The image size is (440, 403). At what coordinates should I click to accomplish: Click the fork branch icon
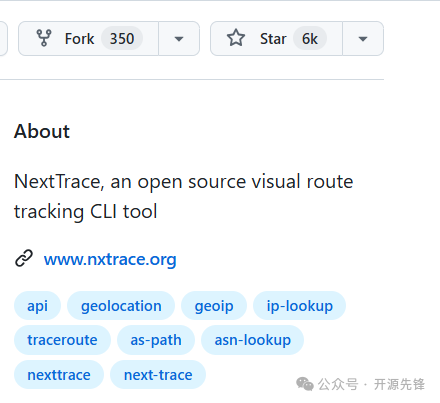[44, 38]
